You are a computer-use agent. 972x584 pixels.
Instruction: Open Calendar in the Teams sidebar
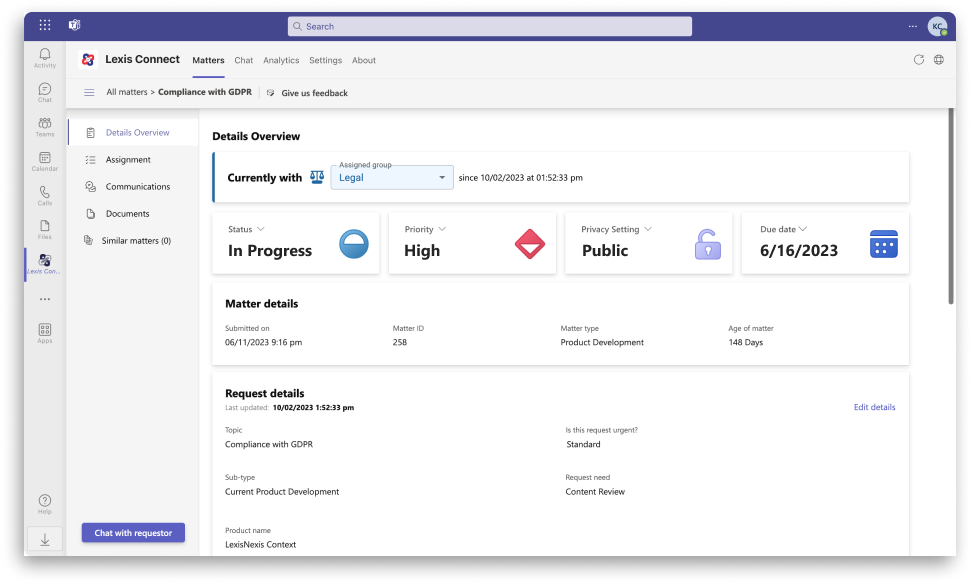[x=45, y=161]
